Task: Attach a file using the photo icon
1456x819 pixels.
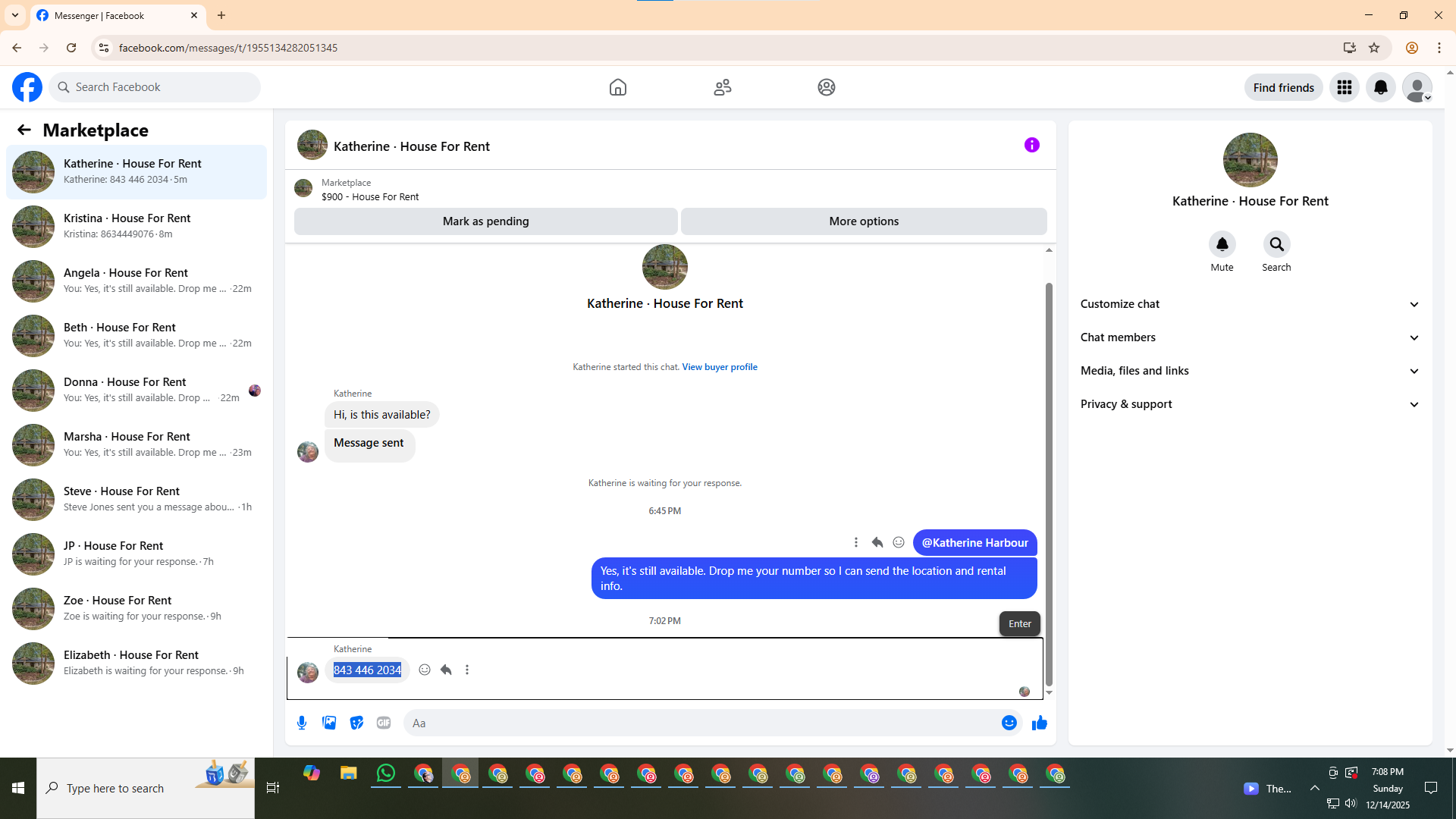Action: click(329, 723)
